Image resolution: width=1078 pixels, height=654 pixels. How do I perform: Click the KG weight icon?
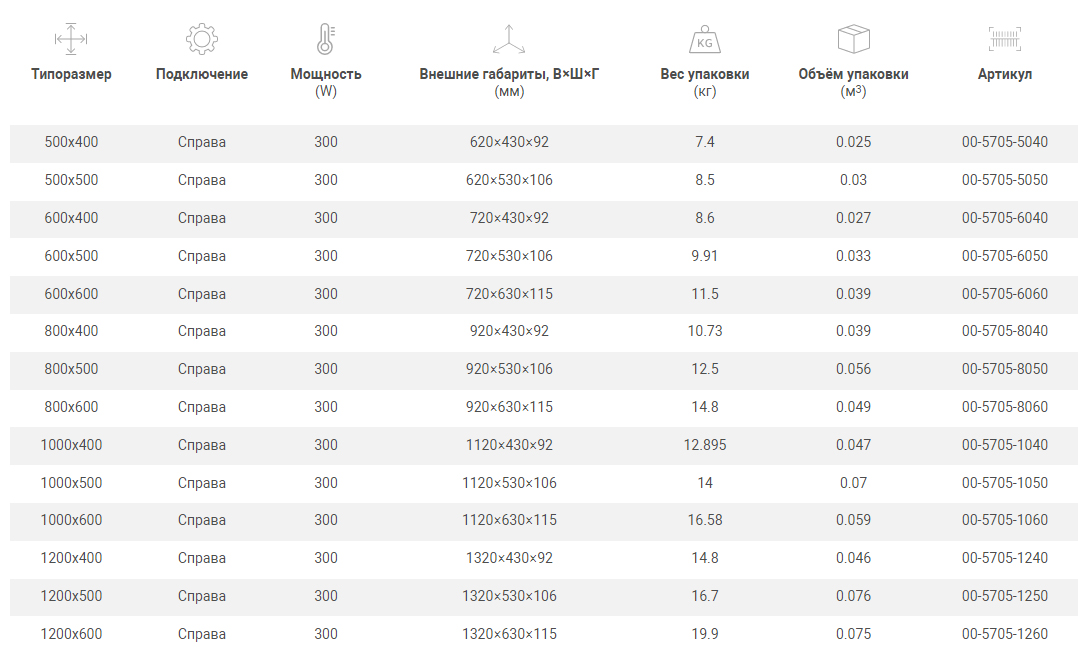pos(704,40)
